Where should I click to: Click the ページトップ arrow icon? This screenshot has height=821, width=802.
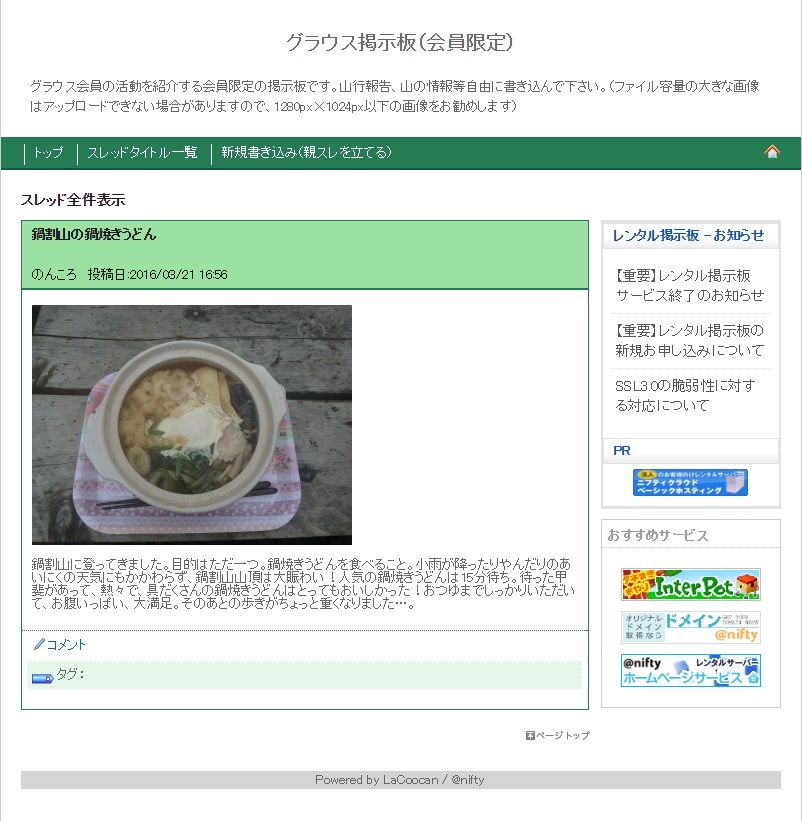(x=530, y=736)
